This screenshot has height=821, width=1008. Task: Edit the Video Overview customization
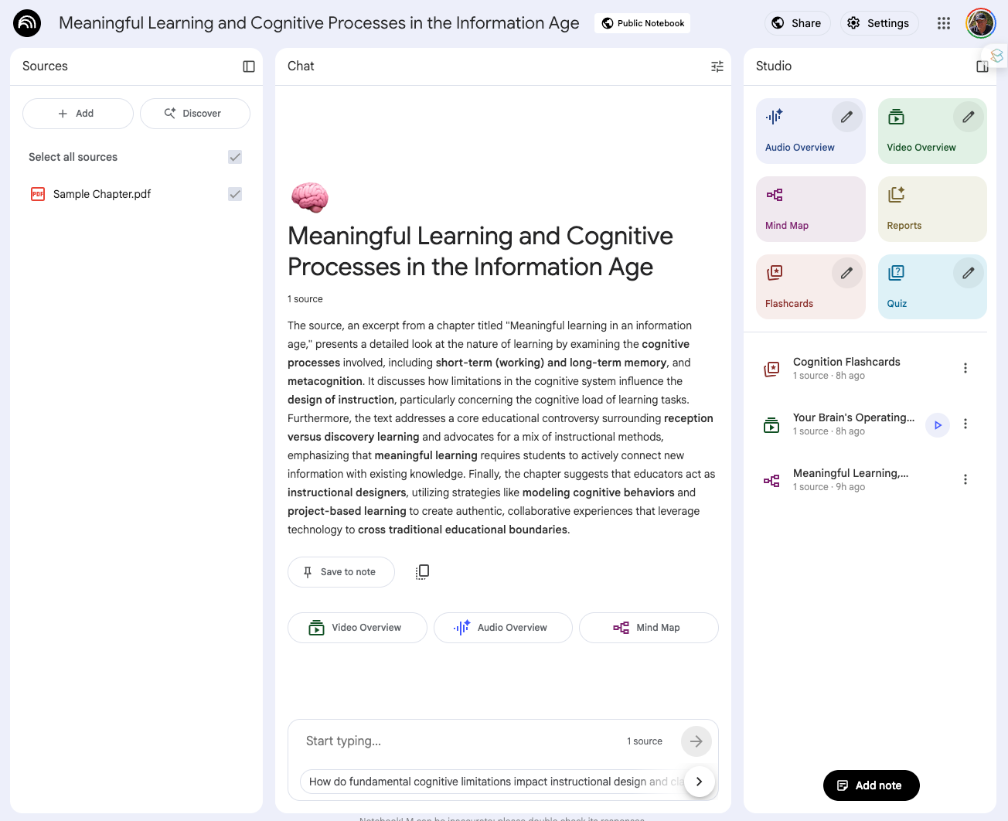click(968, 117)
